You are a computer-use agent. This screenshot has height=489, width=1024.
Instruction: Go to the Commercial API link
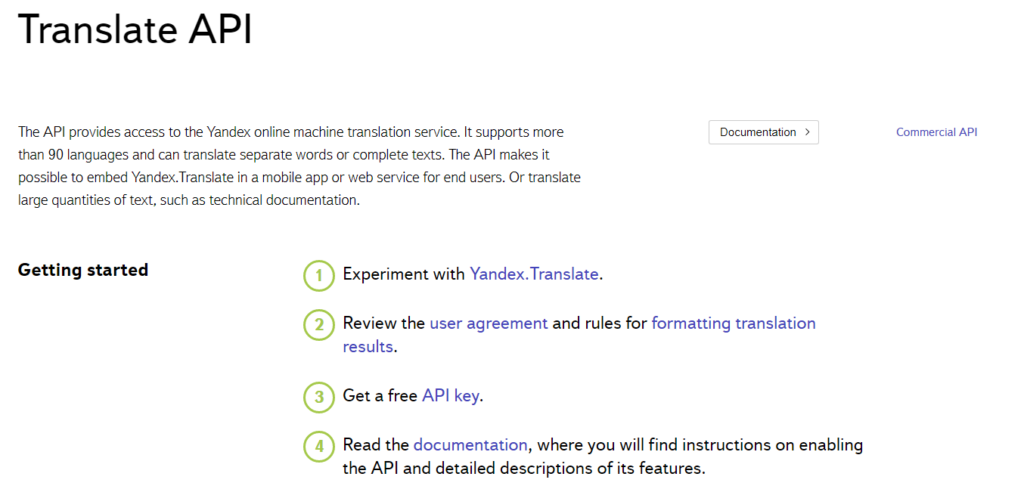click(x=936, y=132)
